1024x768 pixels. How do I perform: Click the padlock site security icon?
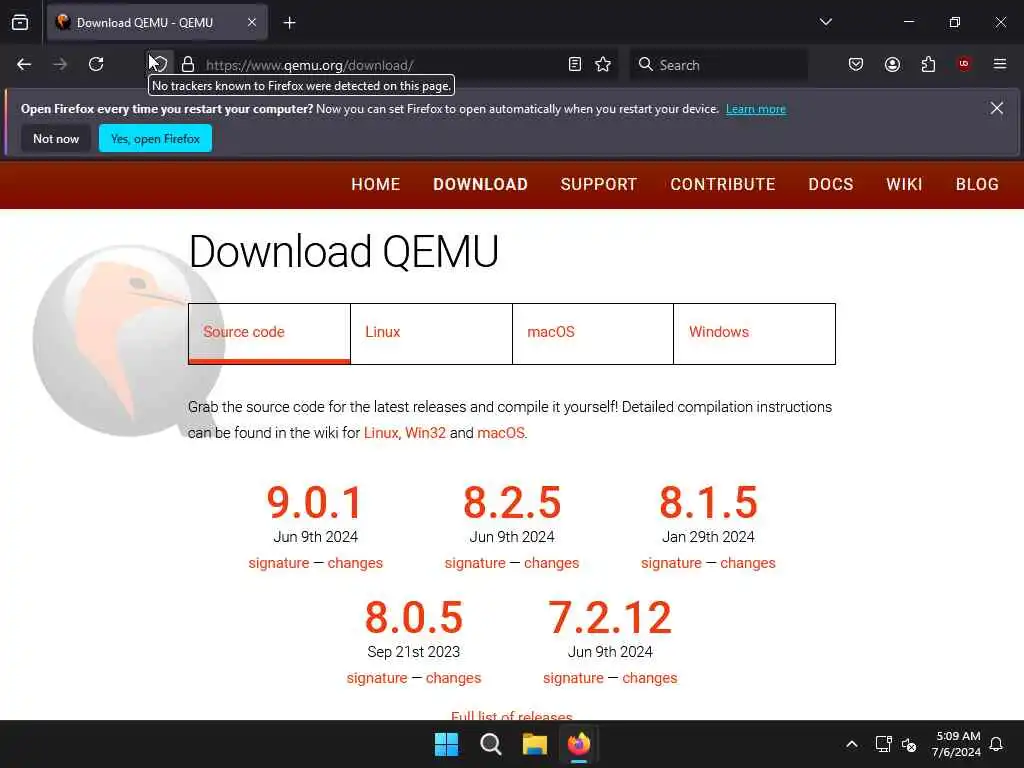188,65
